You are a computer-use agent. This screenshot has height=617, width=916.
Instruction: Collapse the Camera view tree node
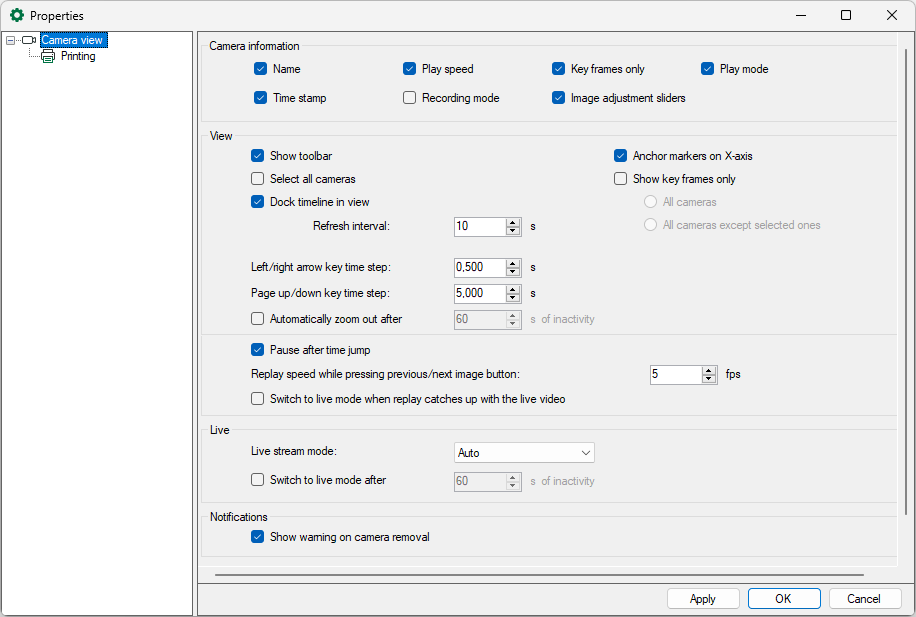coord(10,41)
